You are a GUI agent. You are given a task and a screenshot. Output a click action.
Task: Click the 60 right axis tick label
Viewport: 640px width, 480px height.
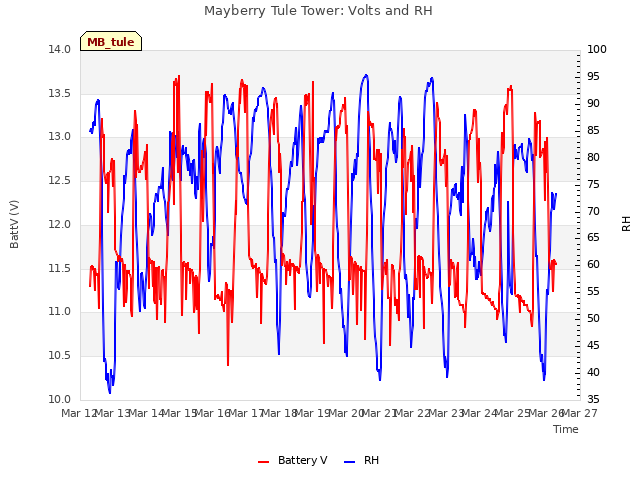point(593,264)
